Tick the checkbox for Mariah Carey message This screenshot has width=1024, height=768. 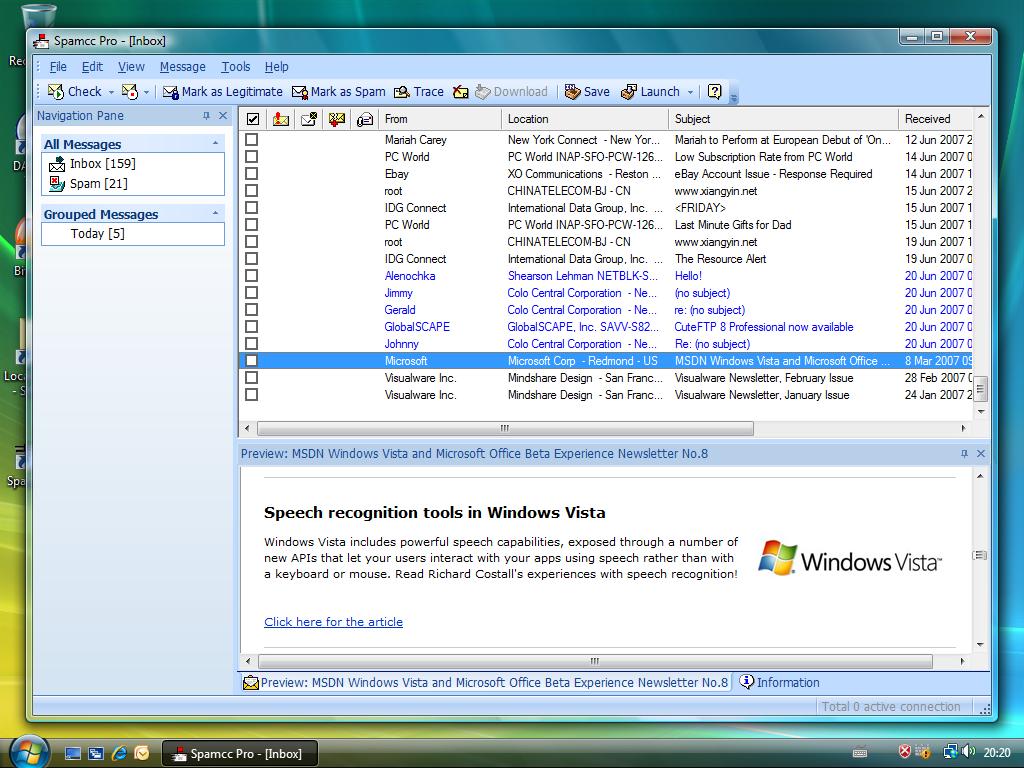252,140
